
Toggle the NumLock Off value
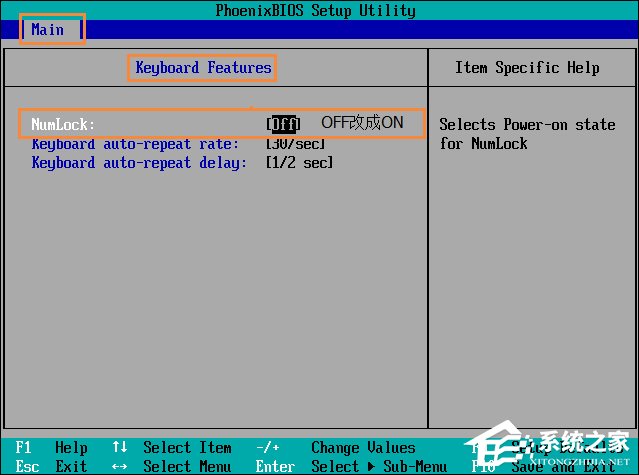(284, 124)
